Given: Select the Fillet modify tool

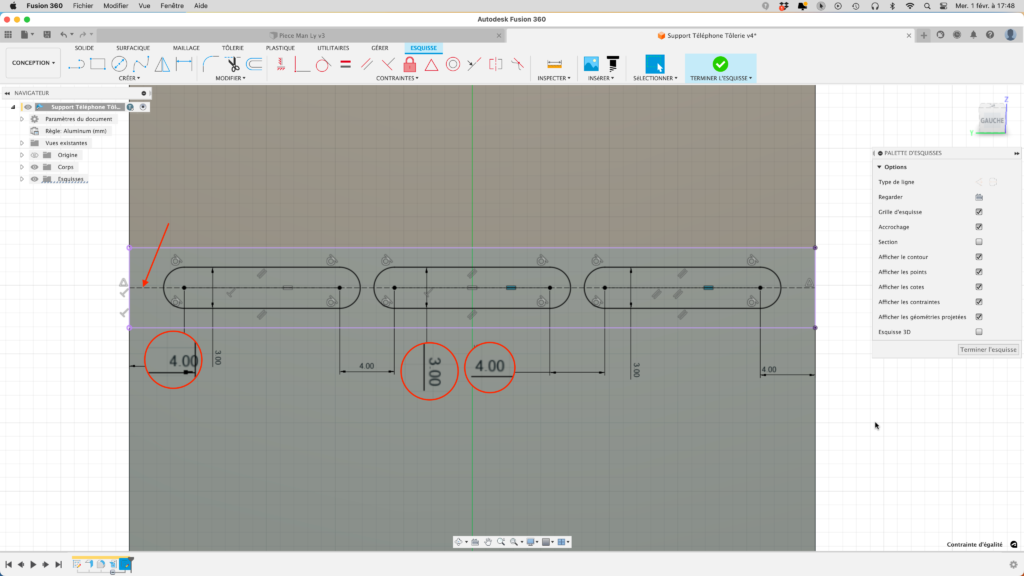Looking at the screenshot, I should tap(210, 64).
